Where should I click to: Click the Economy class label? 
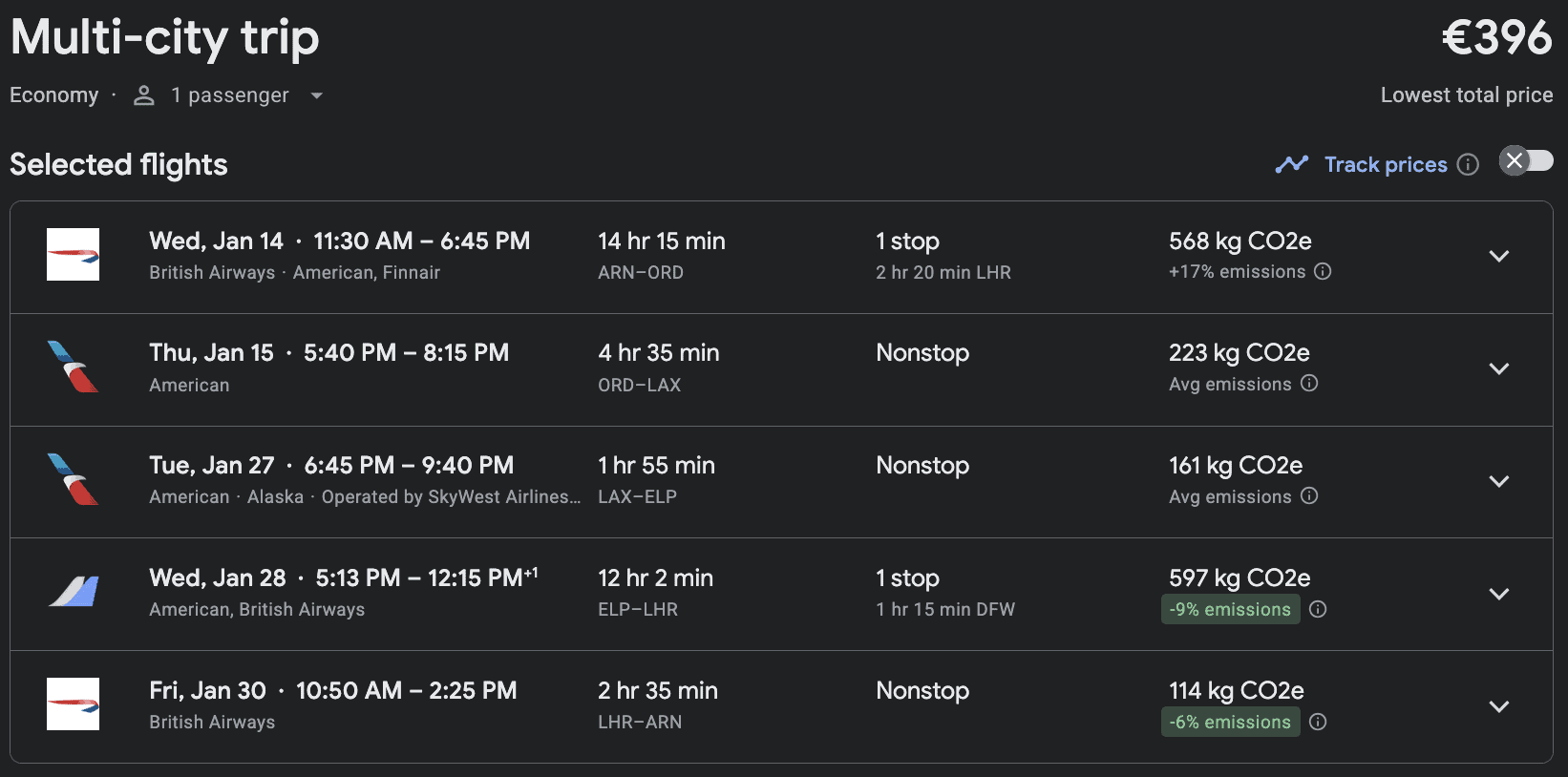(x=53, y=95)
